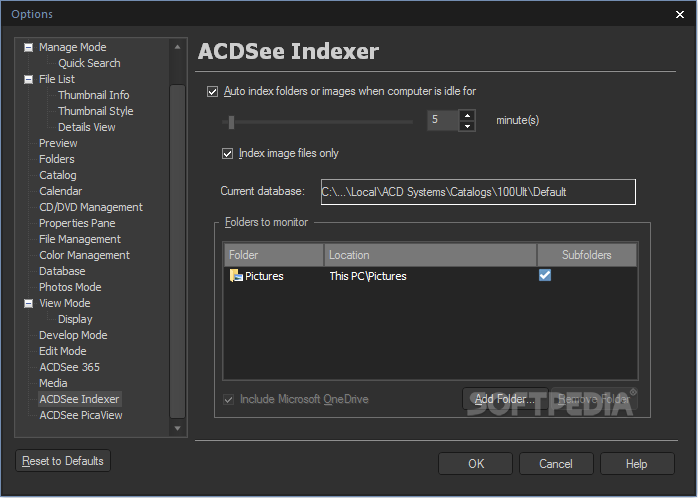Click the Location column header
This screenshot has width=698, height=498.
430,255
